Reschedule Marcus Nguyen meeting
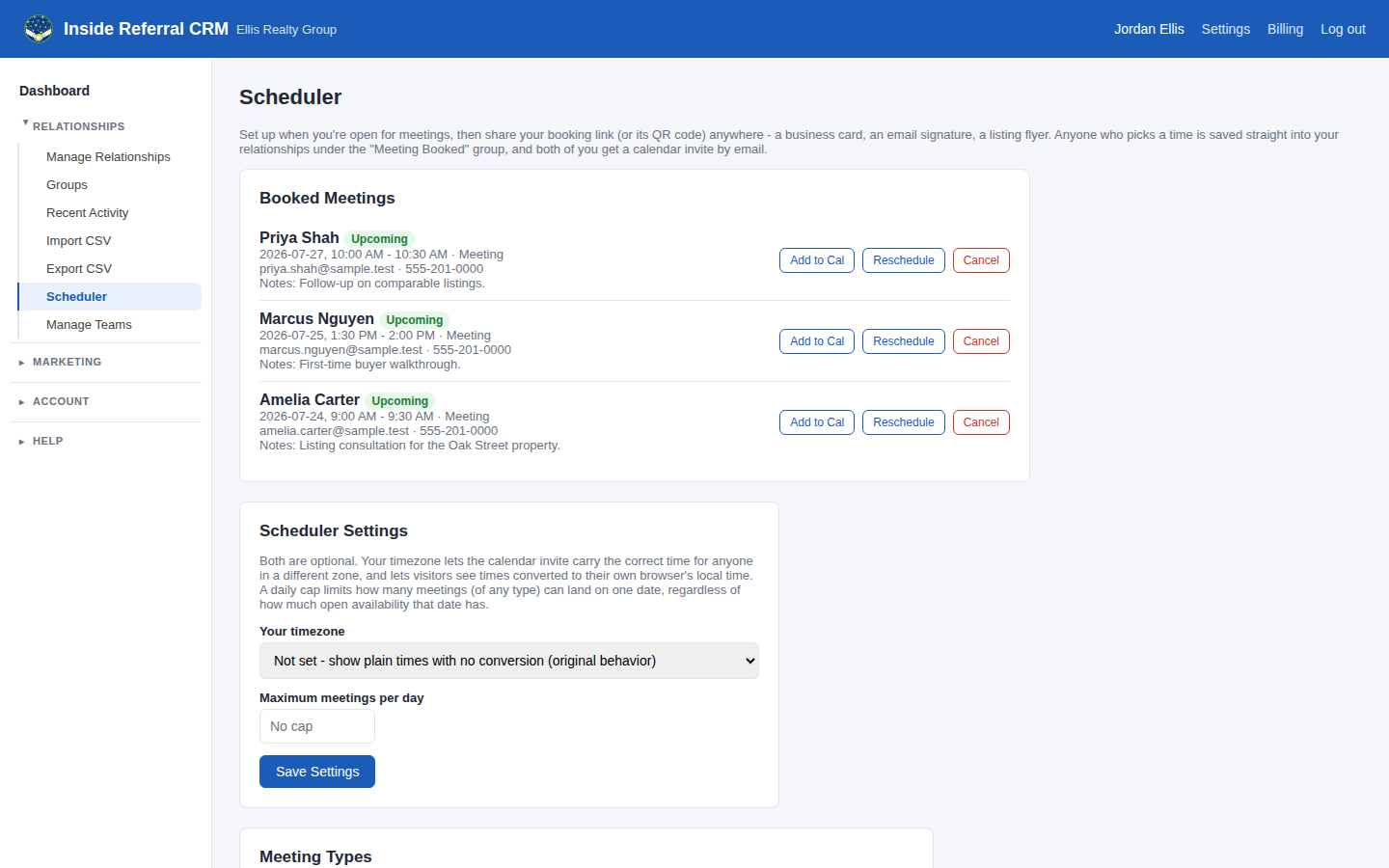This screenshot has height=868, width=1389. pos(904,341)
